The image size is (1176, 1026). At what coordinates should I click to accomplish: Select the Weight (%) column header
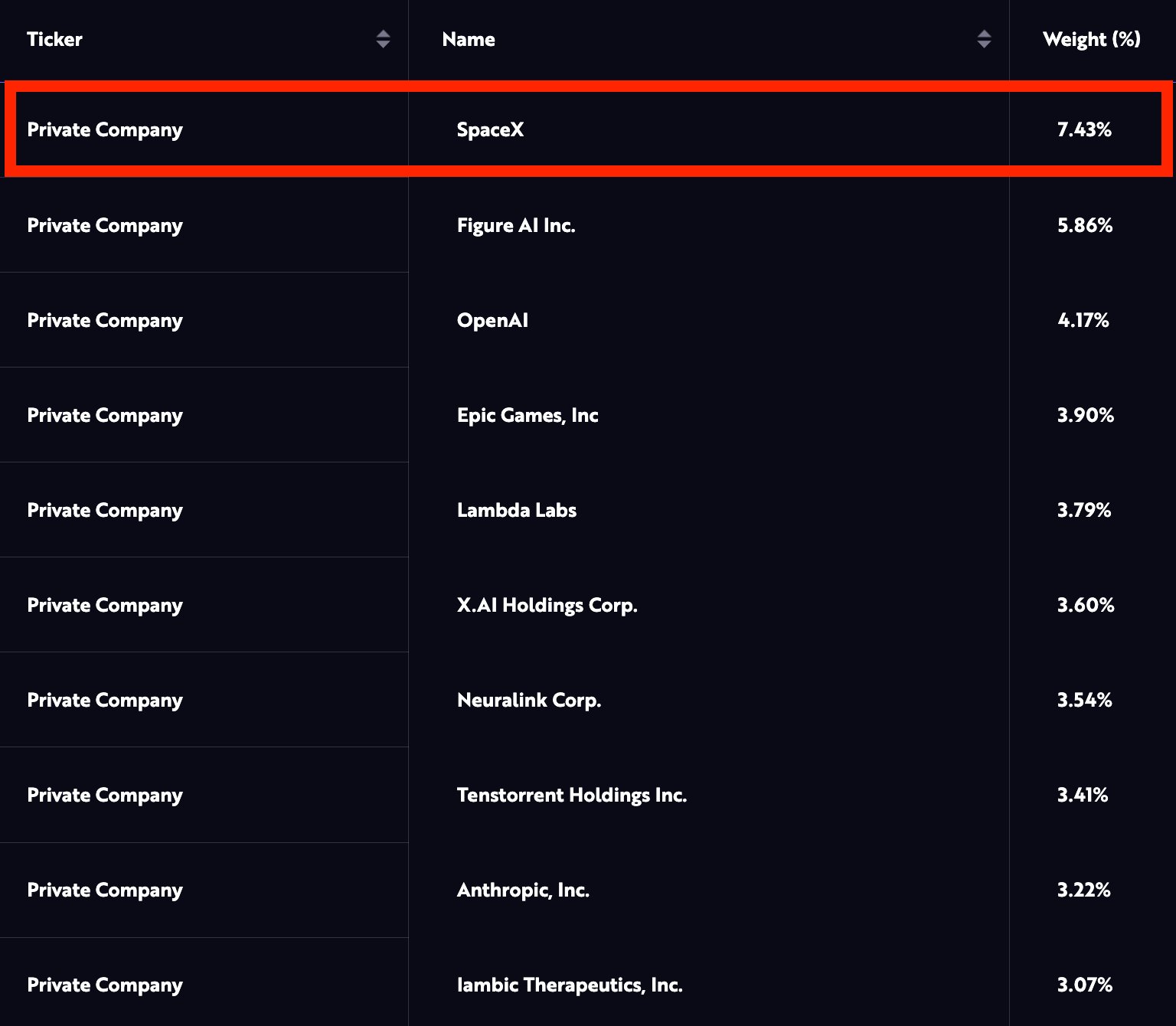point(1090,39)
